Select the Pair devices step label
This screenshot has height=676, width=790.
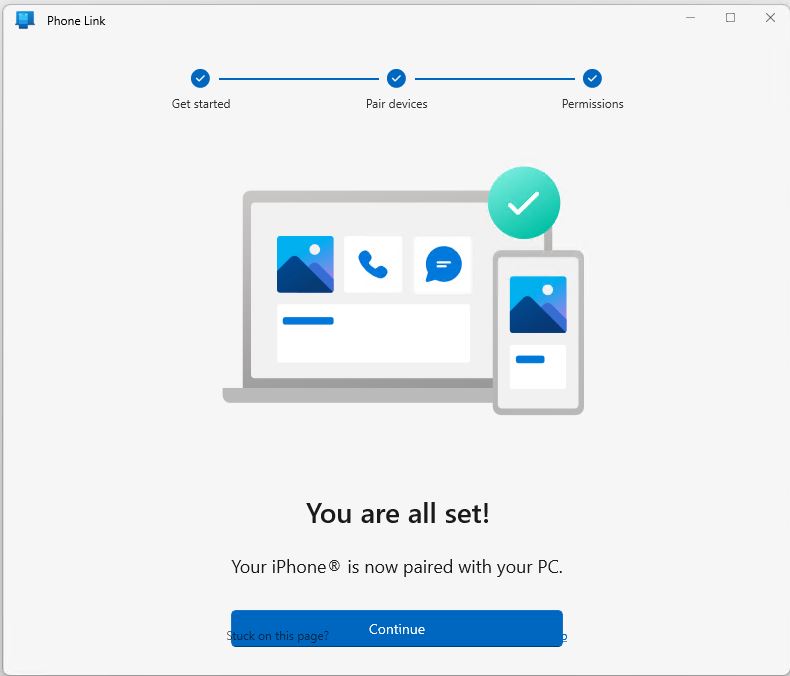pos(396,104)
